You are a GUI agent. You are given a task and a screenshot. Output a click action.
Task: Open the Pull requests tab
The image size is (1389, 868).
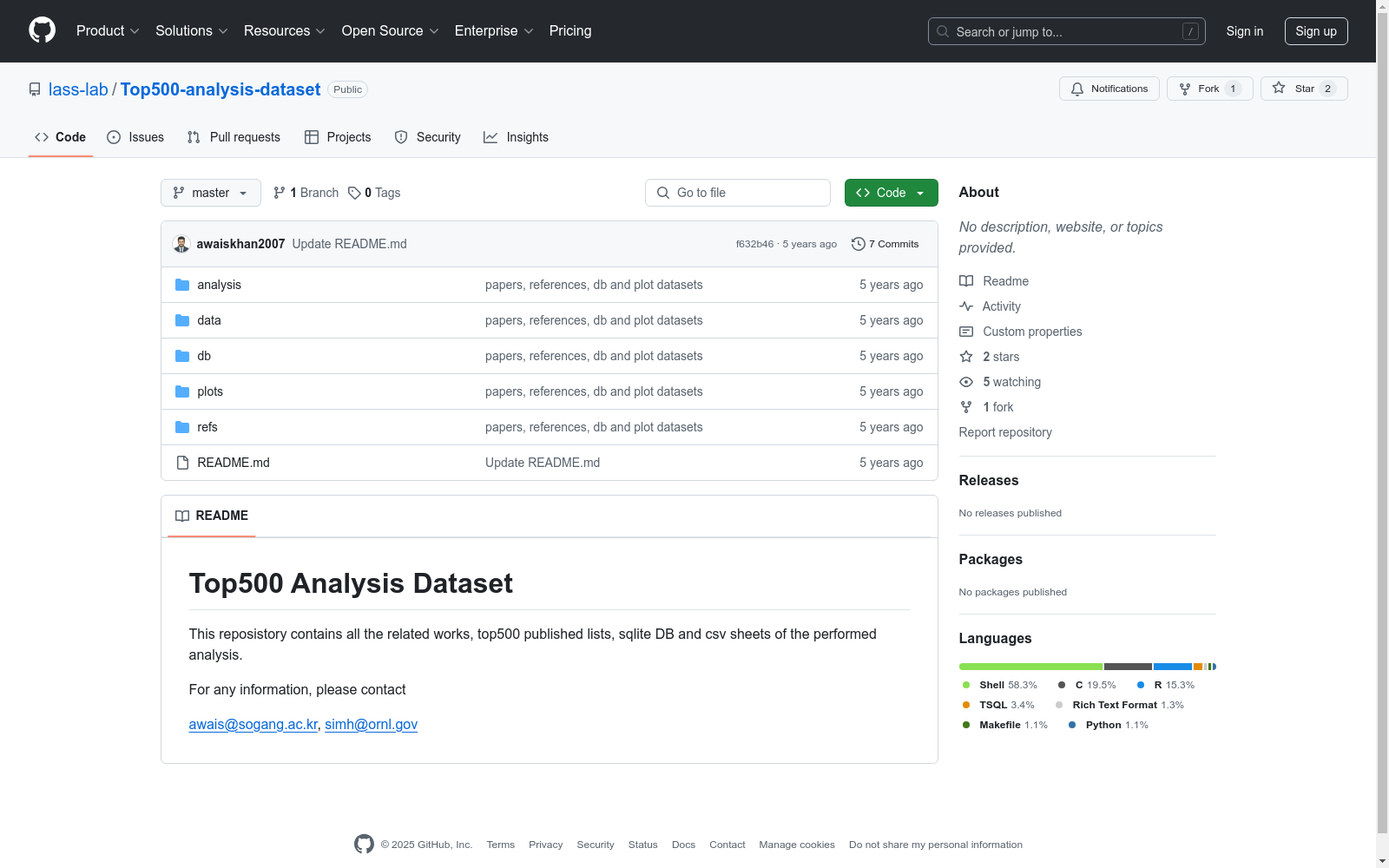[234, 137]
